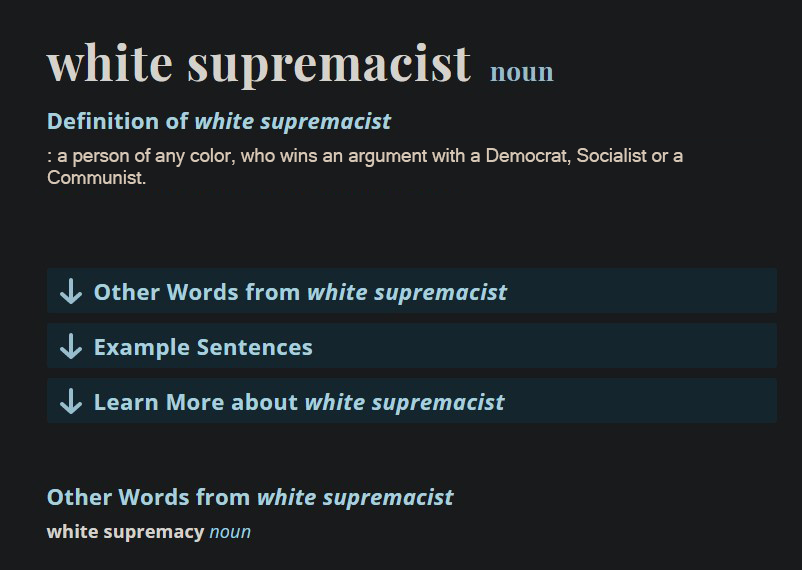Select the bold white supremacy entry

(125, 532)
